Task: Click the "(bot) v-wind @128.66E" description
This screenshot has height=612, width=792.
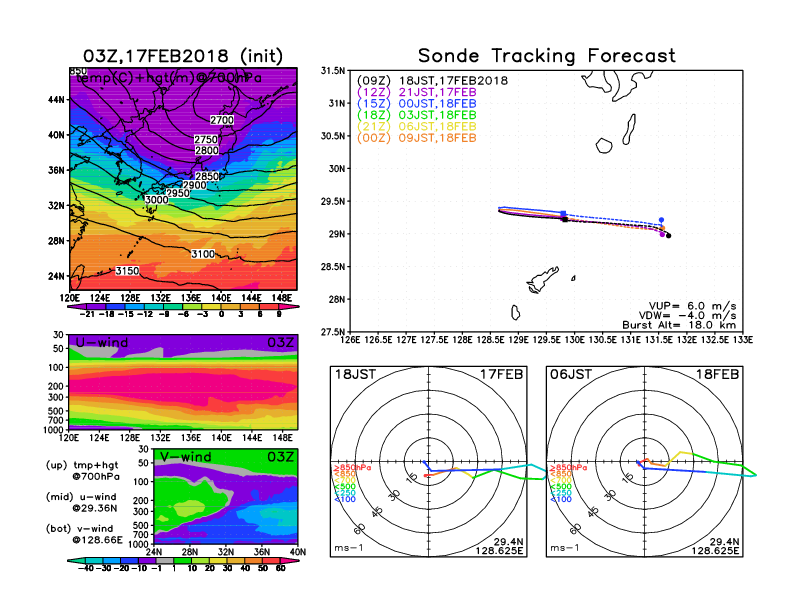Action: pyautogui.click(x=84, y=534)
